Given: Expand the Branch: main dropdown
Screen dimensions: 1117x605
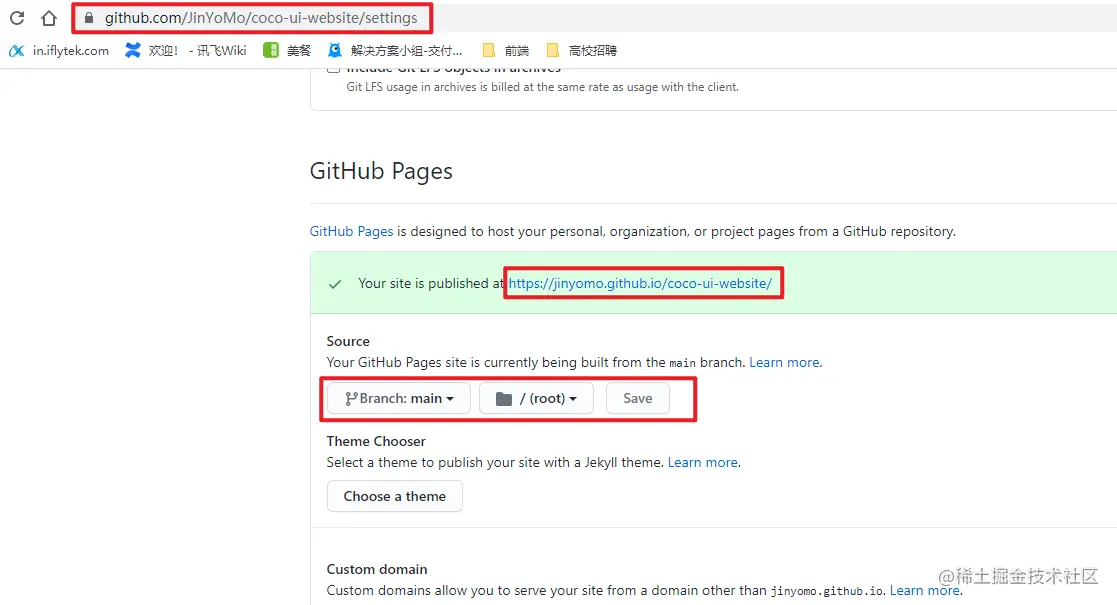Looking at the screenshot, I should [x=399, y=398].
